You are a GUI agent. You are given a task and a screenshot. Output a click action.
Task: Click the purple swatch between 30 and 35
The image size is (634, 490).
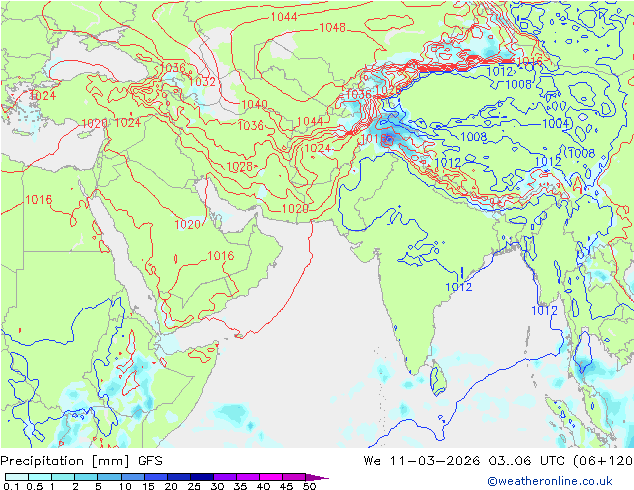[224, 477]
